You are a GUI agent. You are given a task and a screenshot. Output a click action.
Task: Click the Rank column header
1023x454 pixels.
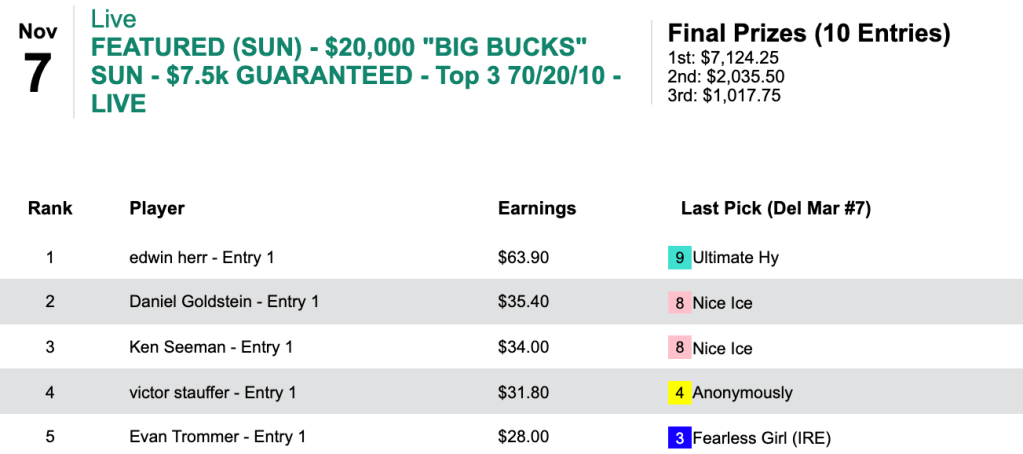click(x=50, y=209)
